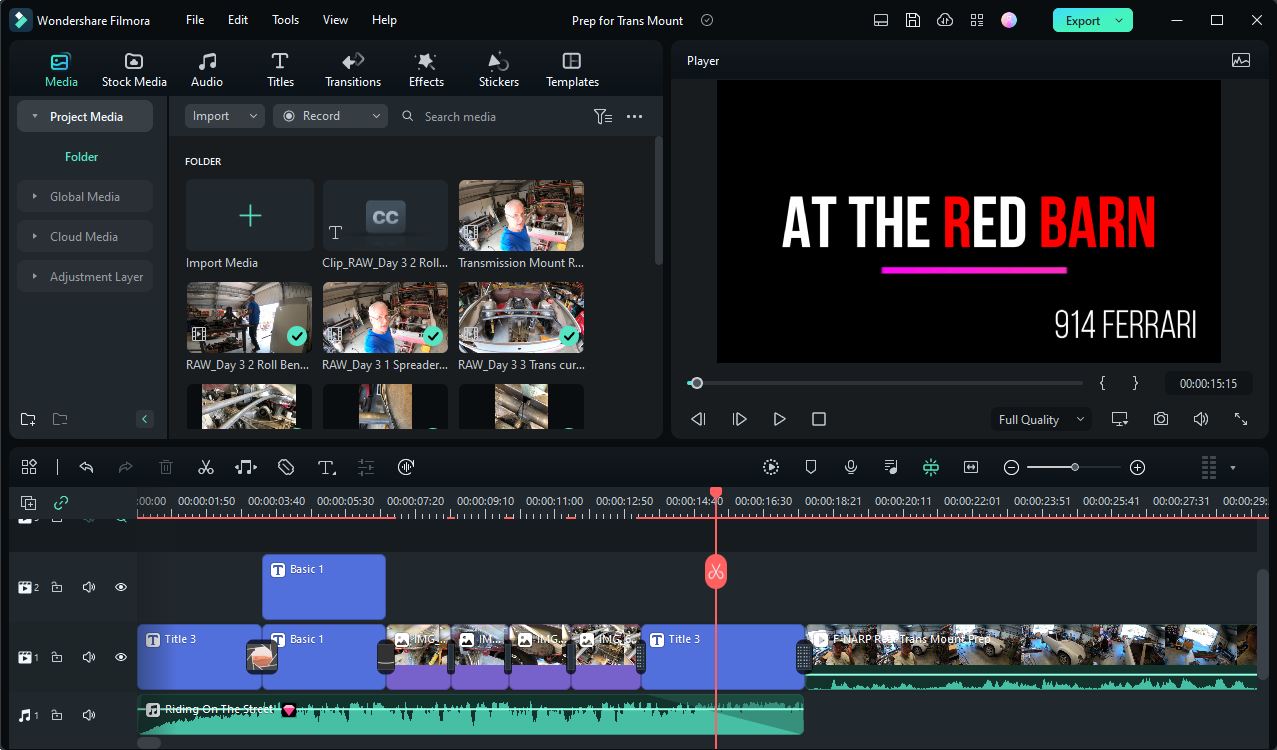Viewport: 1277px width, 750px height.
Task: Add a marker using the marker icon
Action: click(811, 467)
